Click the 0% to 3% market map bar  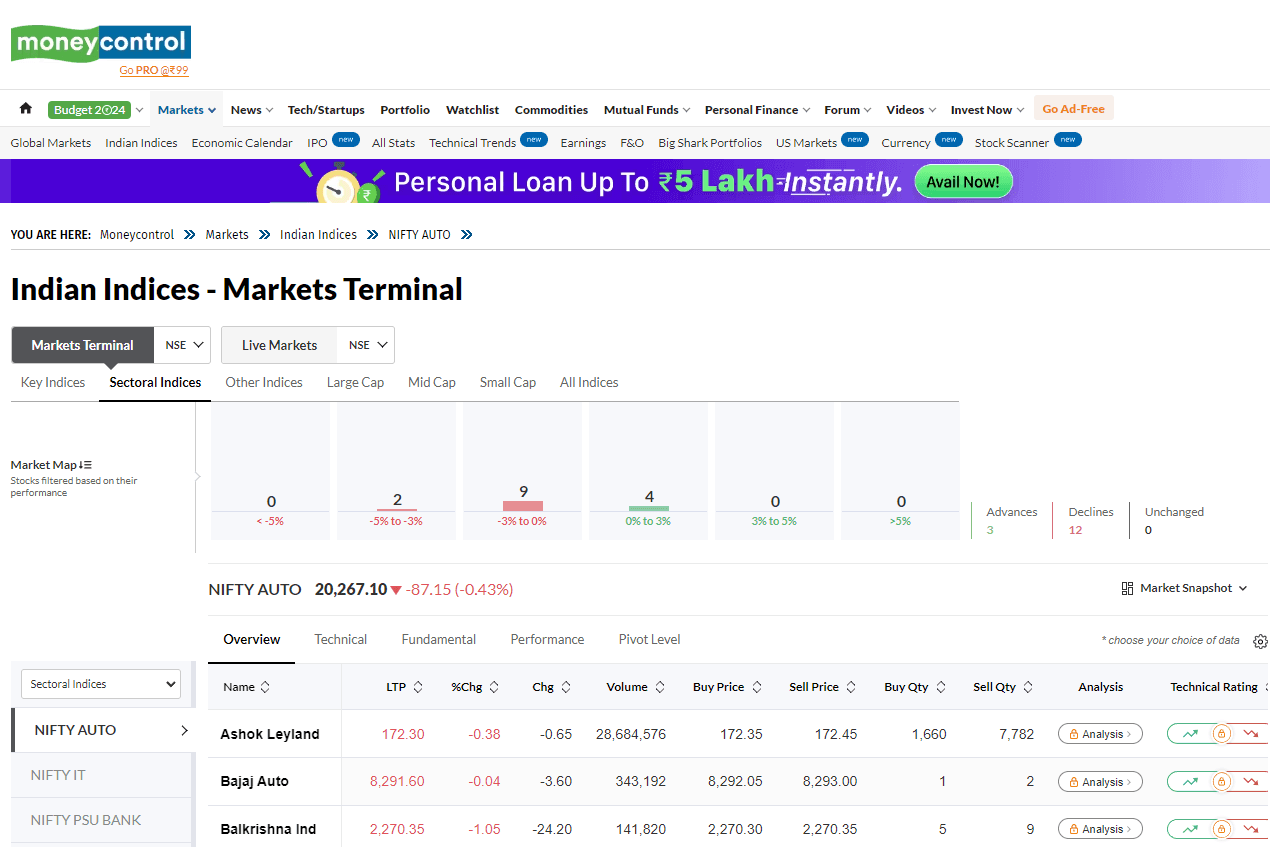(x=649, y=508)
